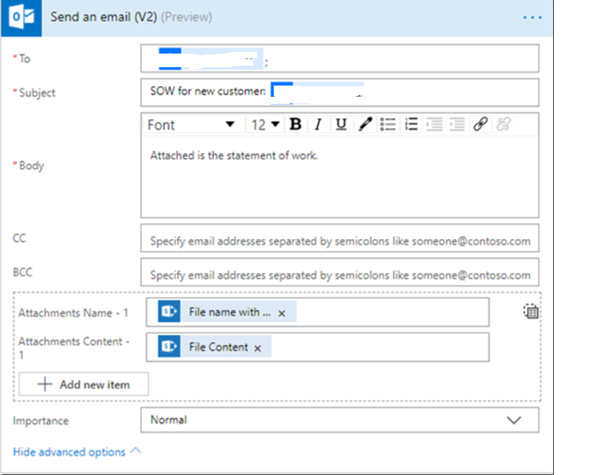Remove the File name with extension token
This screenshot has height=475, width=601.
coord(282,313)
